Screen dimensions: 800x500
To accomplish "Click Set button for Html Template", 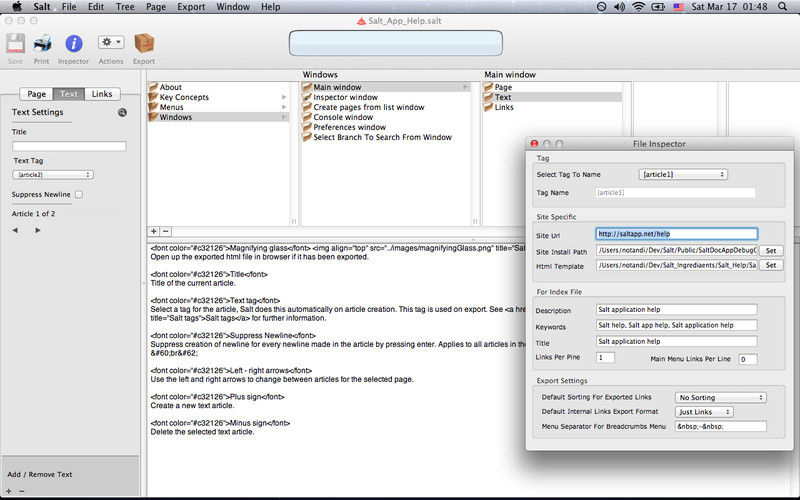I will coord(771,265).
